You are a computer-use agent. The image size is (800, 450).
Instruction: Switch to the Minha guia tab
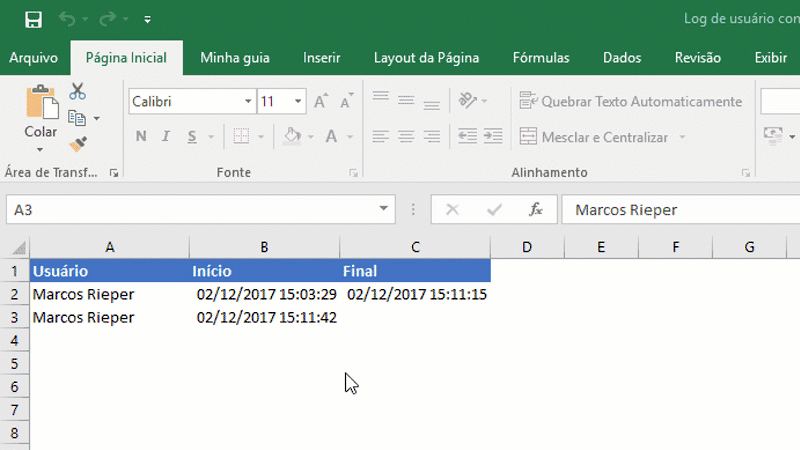pos(235,58)
